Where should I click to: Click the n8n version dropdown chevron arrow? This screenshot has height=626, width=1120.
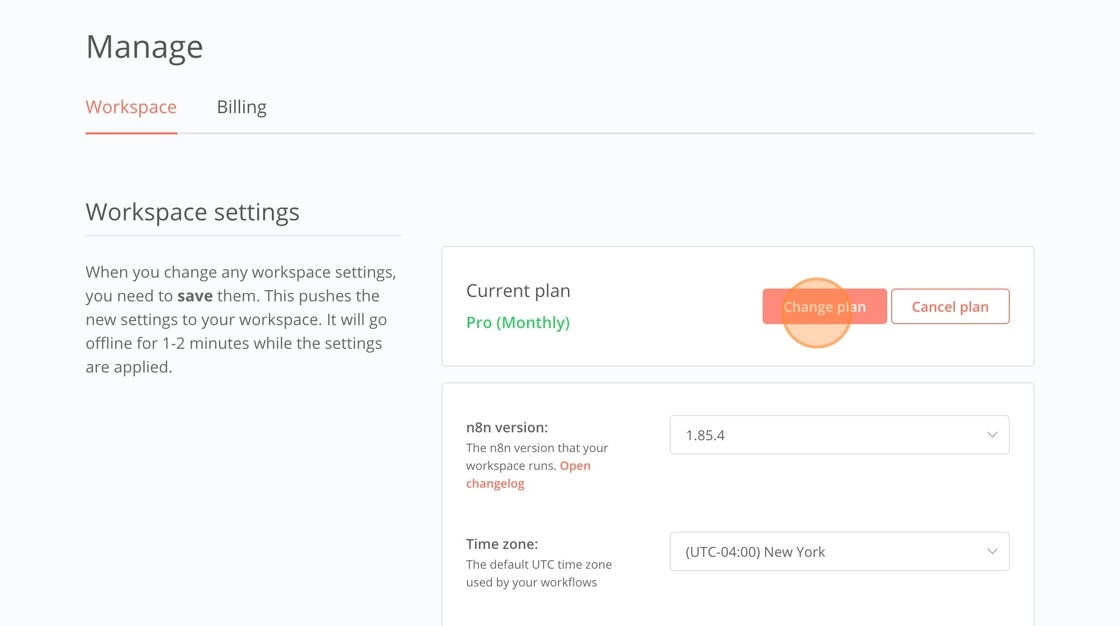992,435
